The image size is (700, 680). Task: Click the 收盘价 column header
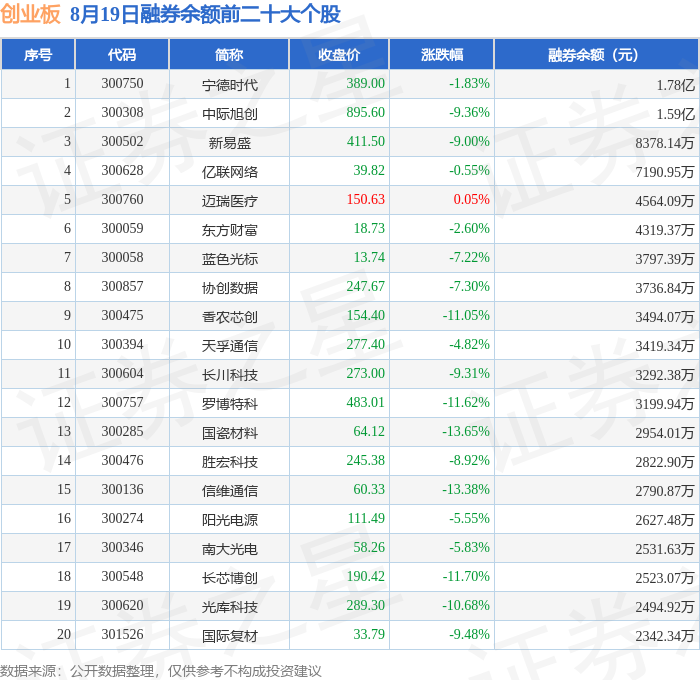pyautogui.click(x=339, y=54)
